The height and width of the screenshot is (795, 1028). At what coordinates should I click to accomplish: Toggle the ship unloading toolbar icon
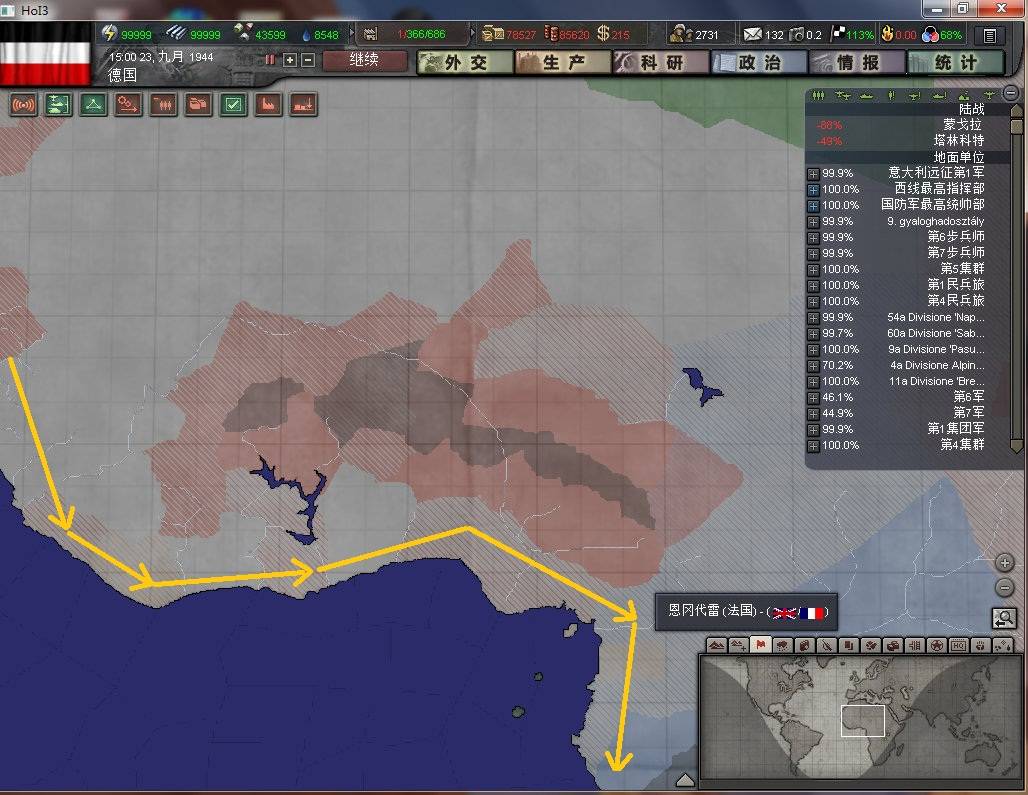coord(303,104)
